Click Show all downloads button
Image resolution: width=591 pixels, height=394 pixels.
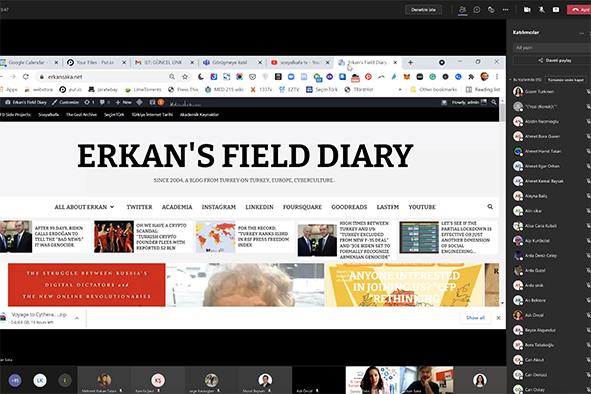tap(475, 318)
